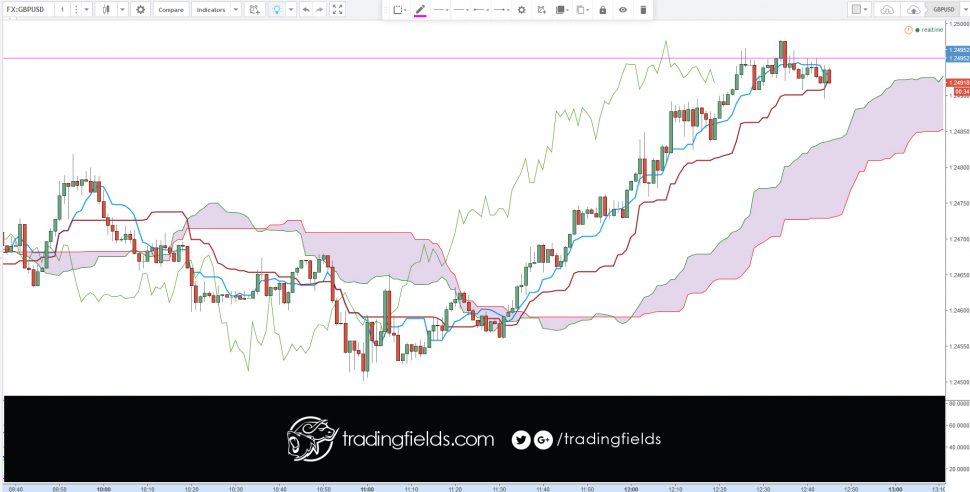Click the load chart cloud-download icon
The width and height of the screenshot is (970, 492).
887,9
